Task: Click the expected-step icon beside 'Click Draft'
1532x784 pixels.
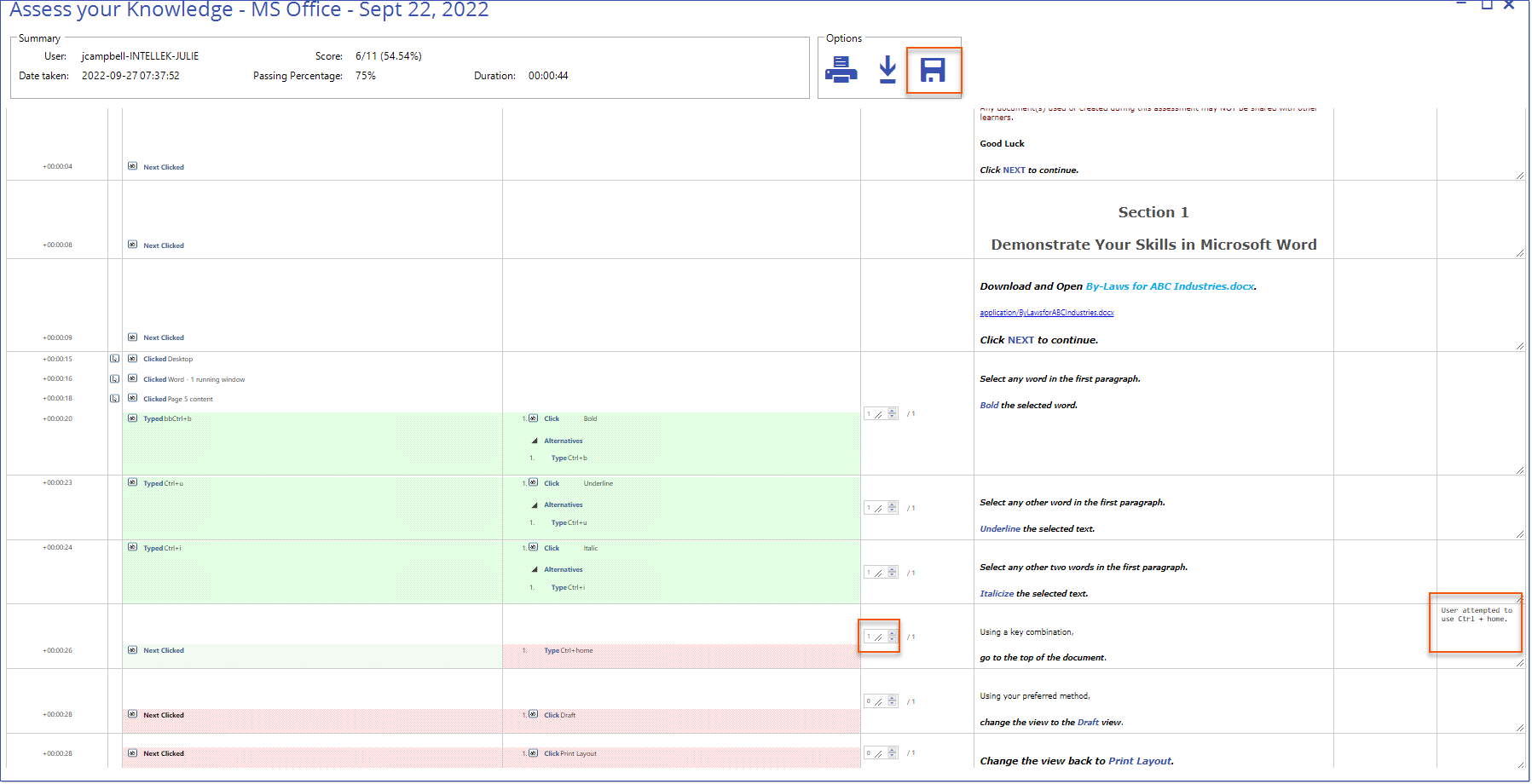Action: 533,714
